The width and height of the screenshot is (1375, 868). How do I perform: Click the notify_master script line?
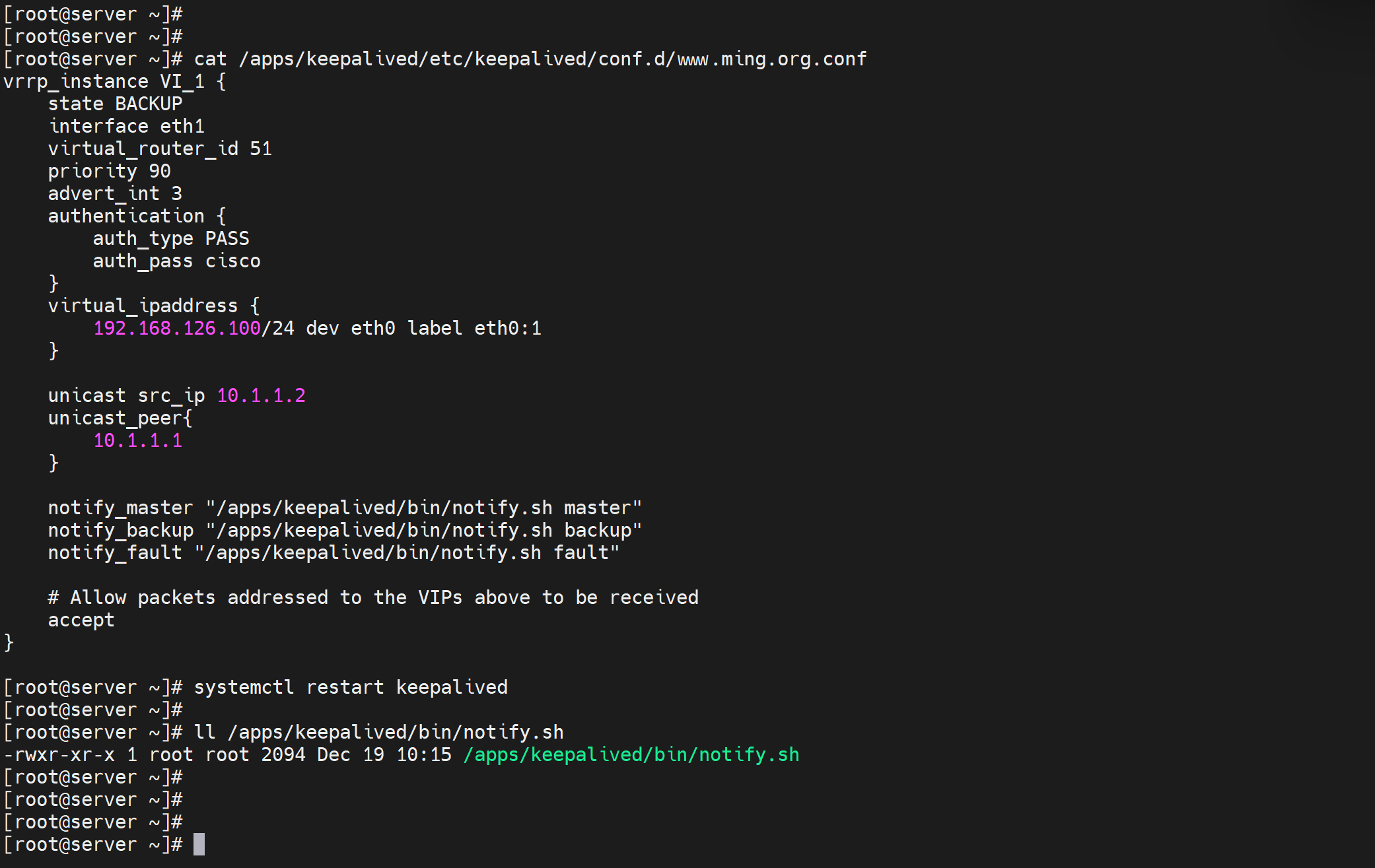click(345, 508)
